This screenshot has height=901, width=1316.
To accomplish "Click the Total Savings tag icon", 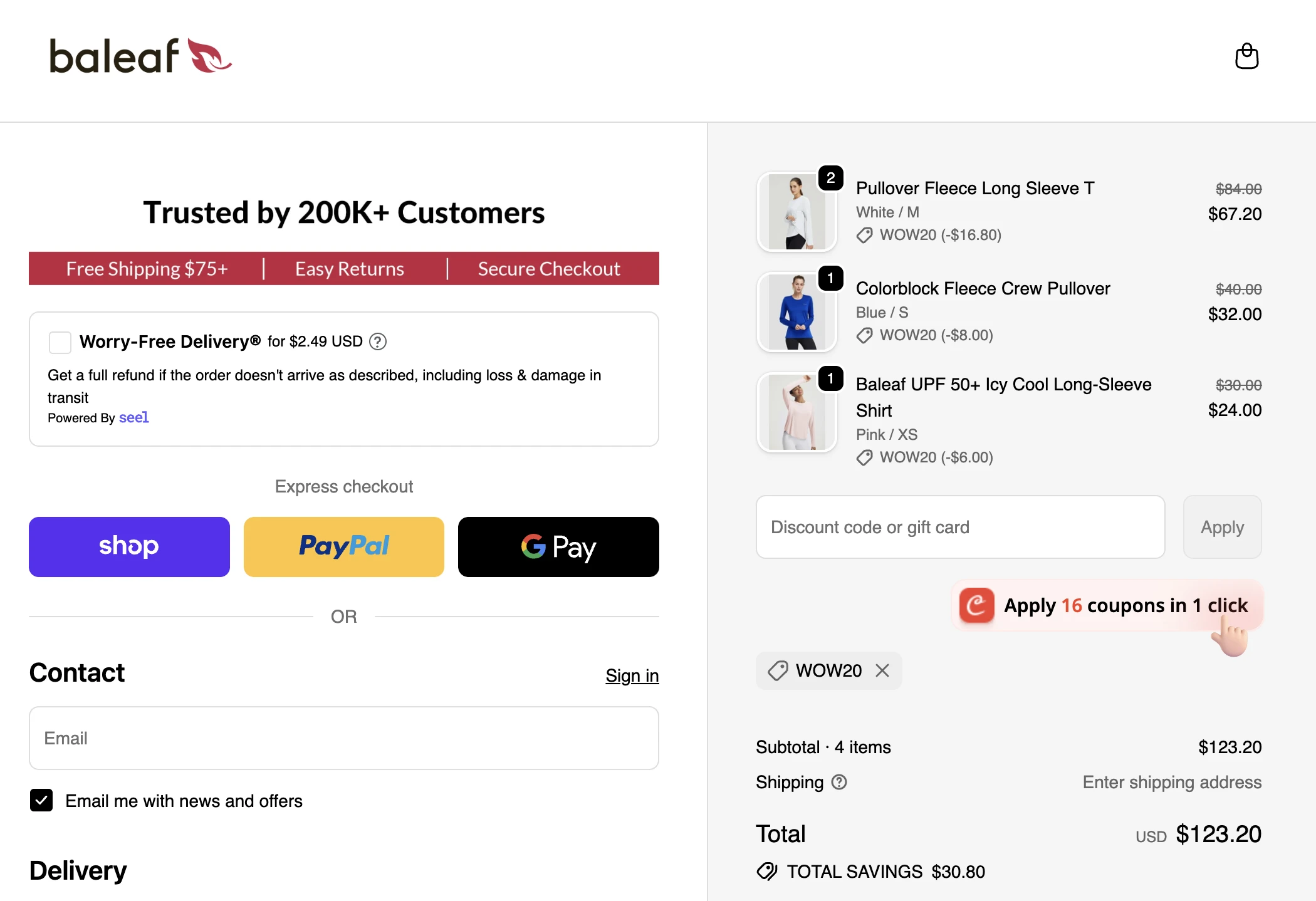I will [767, 872].
